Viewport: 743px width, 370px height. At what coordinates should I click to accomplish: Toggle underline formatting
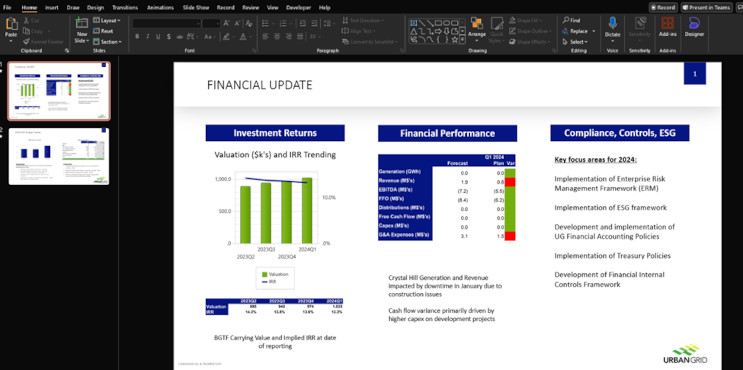click(158, 36)
